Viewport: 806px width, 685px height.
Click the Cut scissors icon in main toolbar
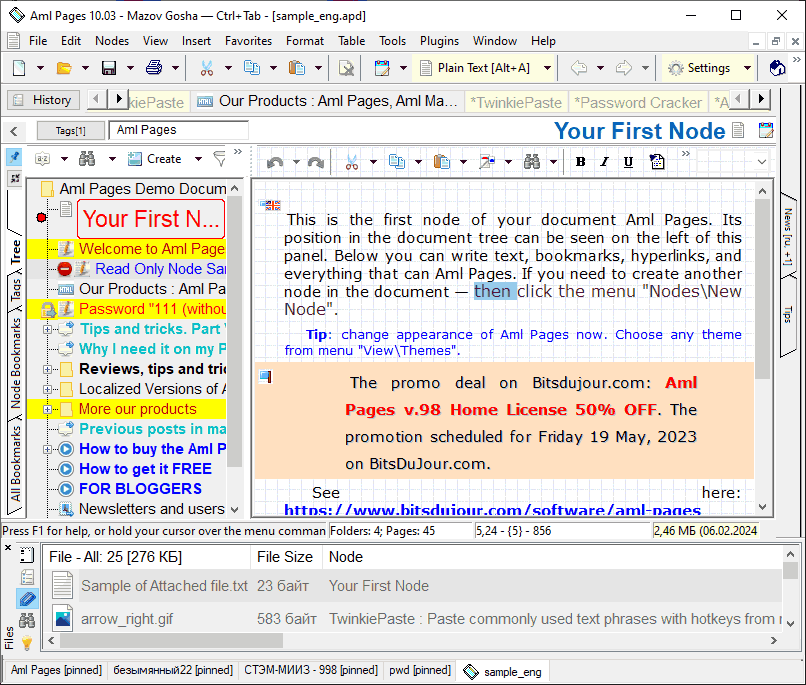207,68
